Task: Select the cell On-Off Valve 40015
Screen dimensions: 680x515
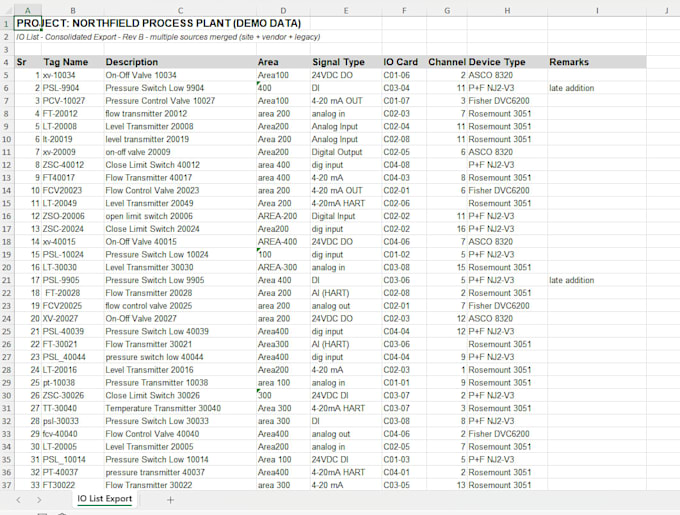Action: [x=180, y=241]
